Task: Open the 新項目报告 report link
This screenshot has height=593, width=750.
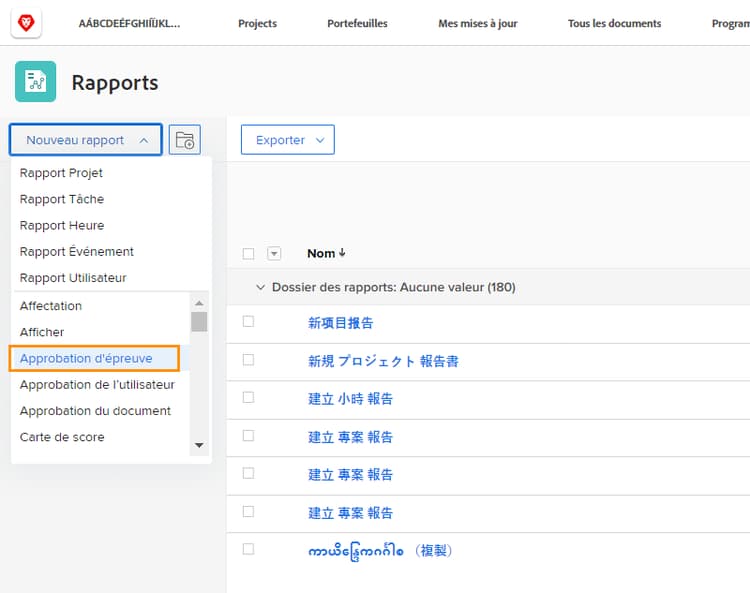Action: click(341, 323)
